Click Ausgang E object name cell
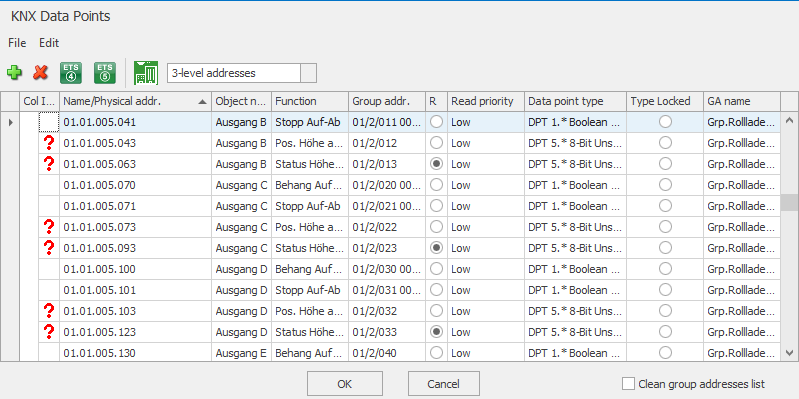 (x=242, y=353)
